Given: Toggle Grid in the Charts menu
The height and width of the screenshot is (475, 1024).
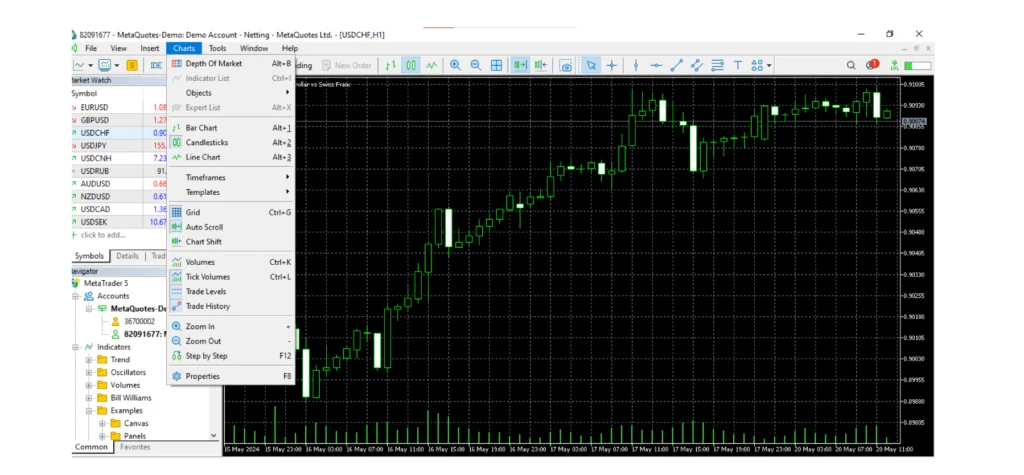Looking at the screenshot, I should pos(193,212).
